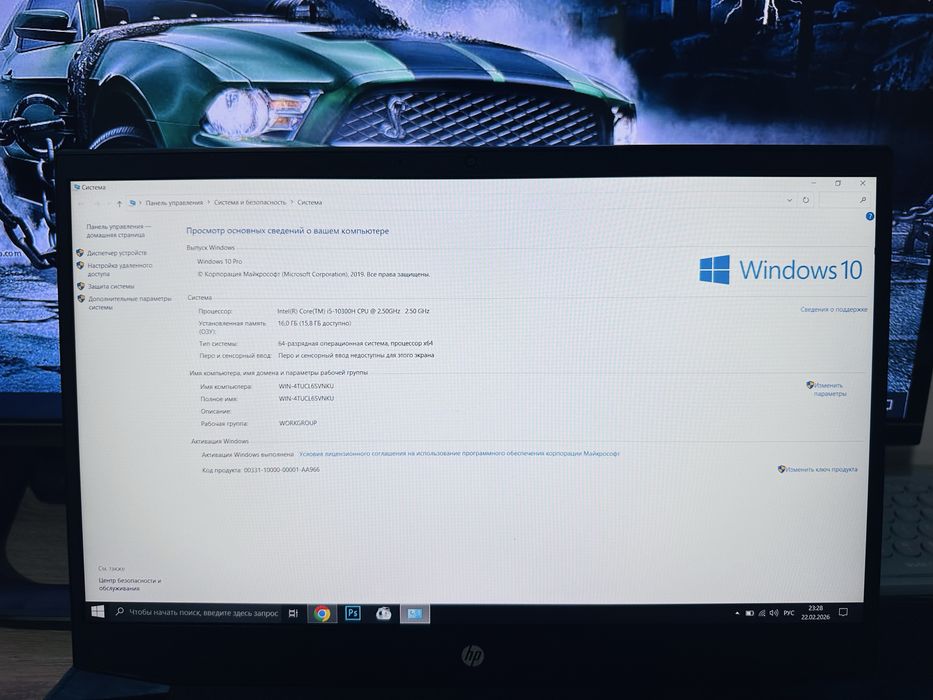Open the Windows Start menu
This screenshot has width=933, height=700.
pyautogui.click(x=98, y=611)
